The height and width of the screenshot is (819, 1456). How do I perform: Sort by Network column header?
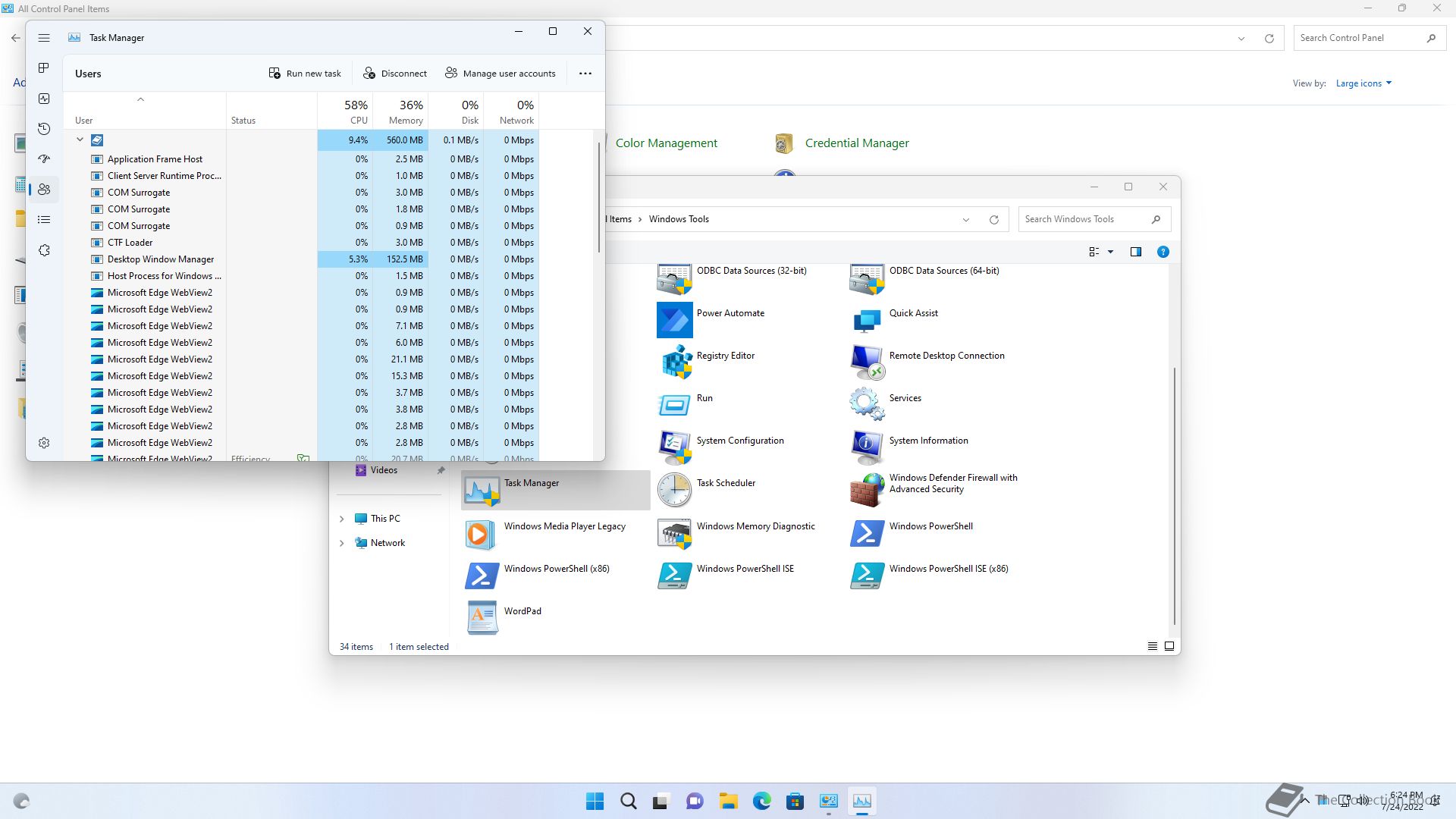(511, 111)
